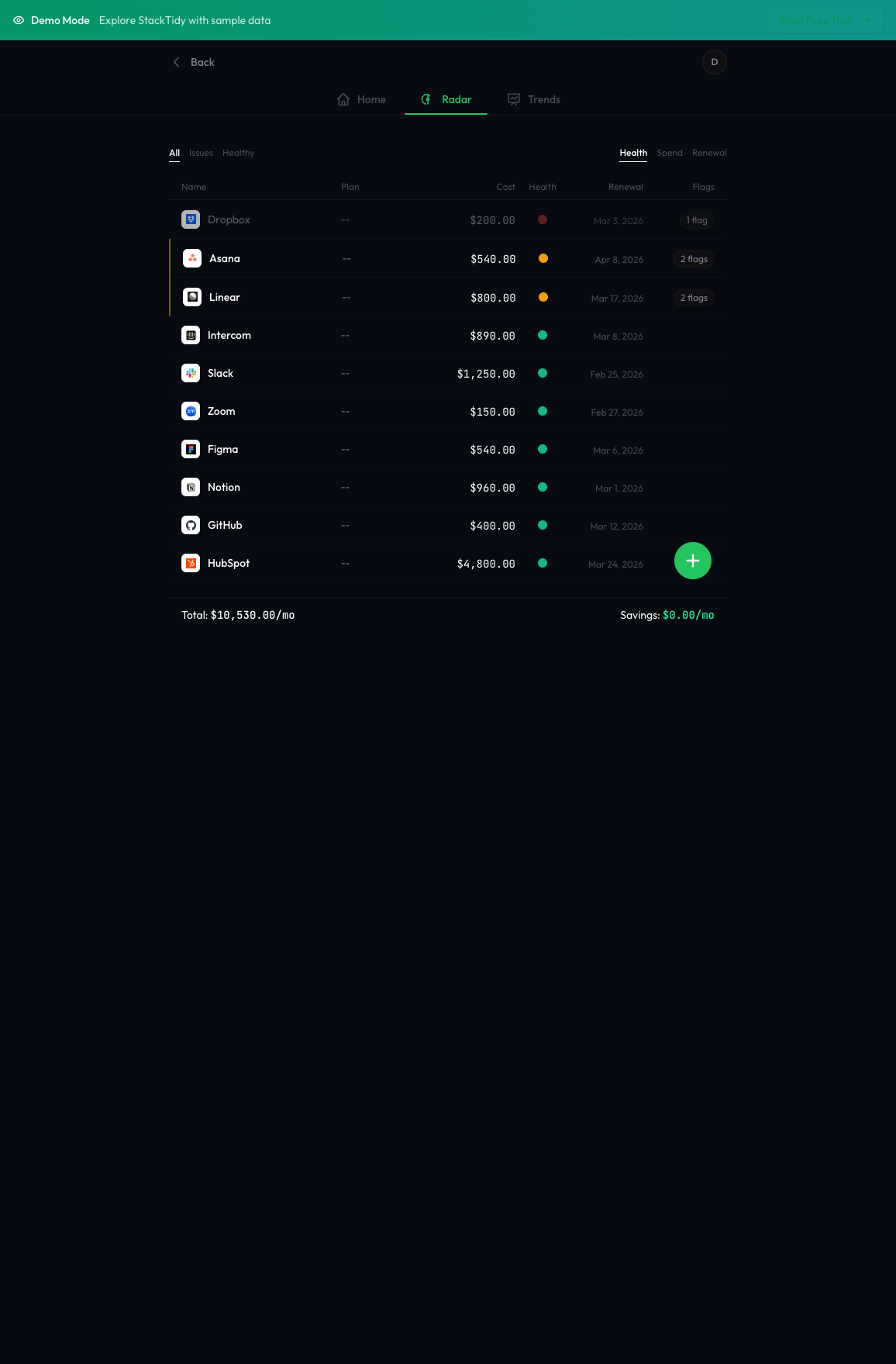Filter list by All
Screen dimensions: 896x1364
point(174,153)
